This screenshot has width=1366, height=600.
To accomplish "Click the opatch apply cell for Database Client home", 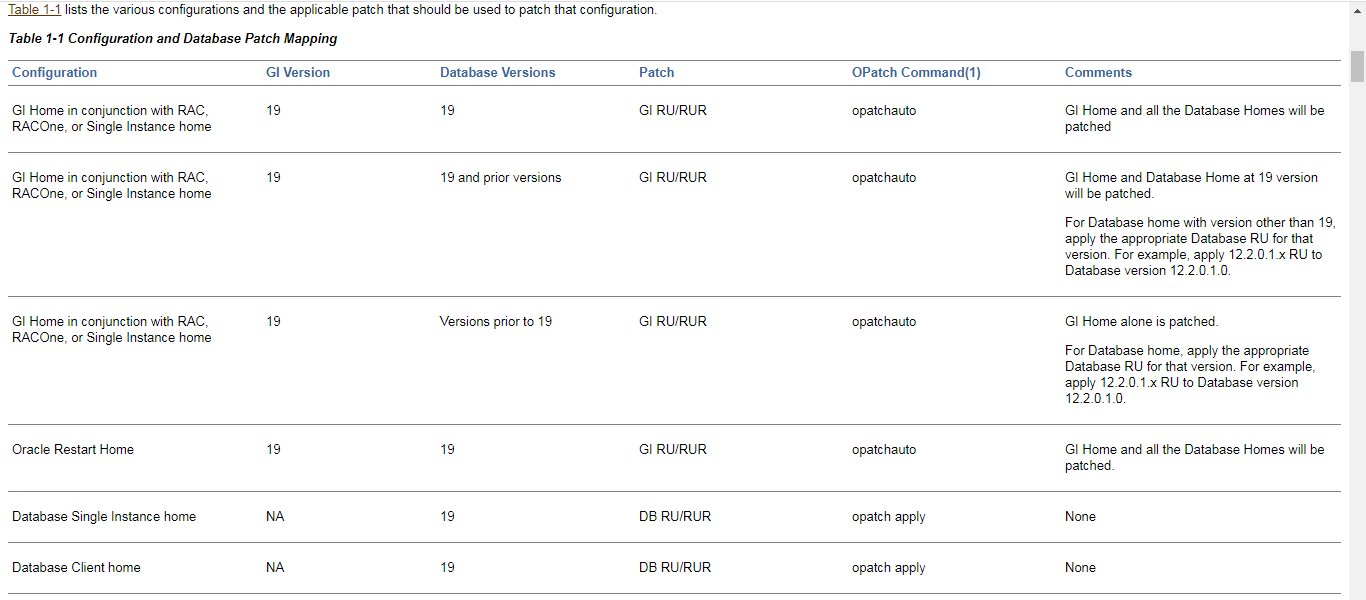I will pyautogui.click(x=888, y=567).
